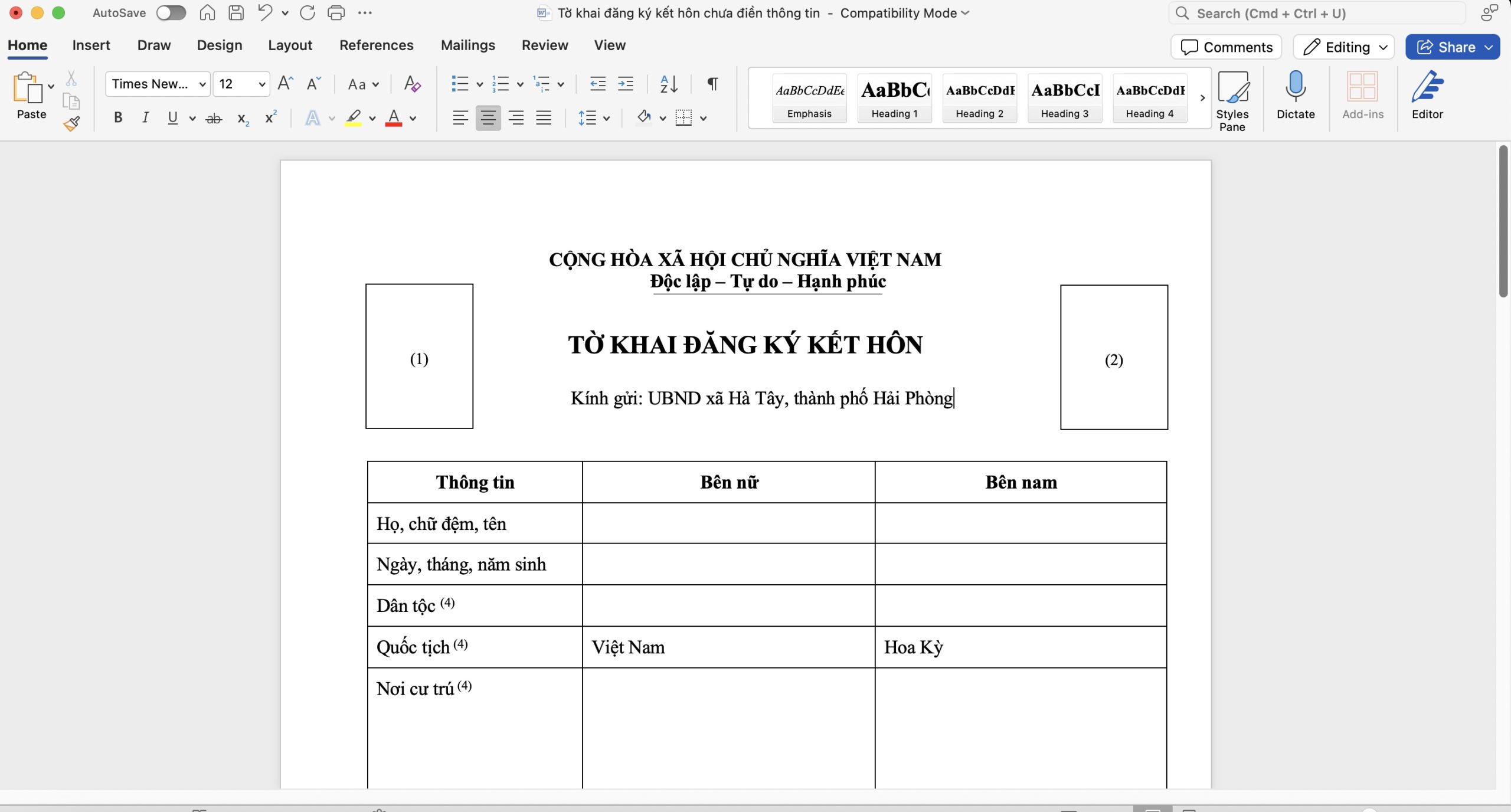Open the share-with-people icon at top right
The height and width of the screenshot is (812, 1511).
pyautogui.click(x=1490, y=13)
